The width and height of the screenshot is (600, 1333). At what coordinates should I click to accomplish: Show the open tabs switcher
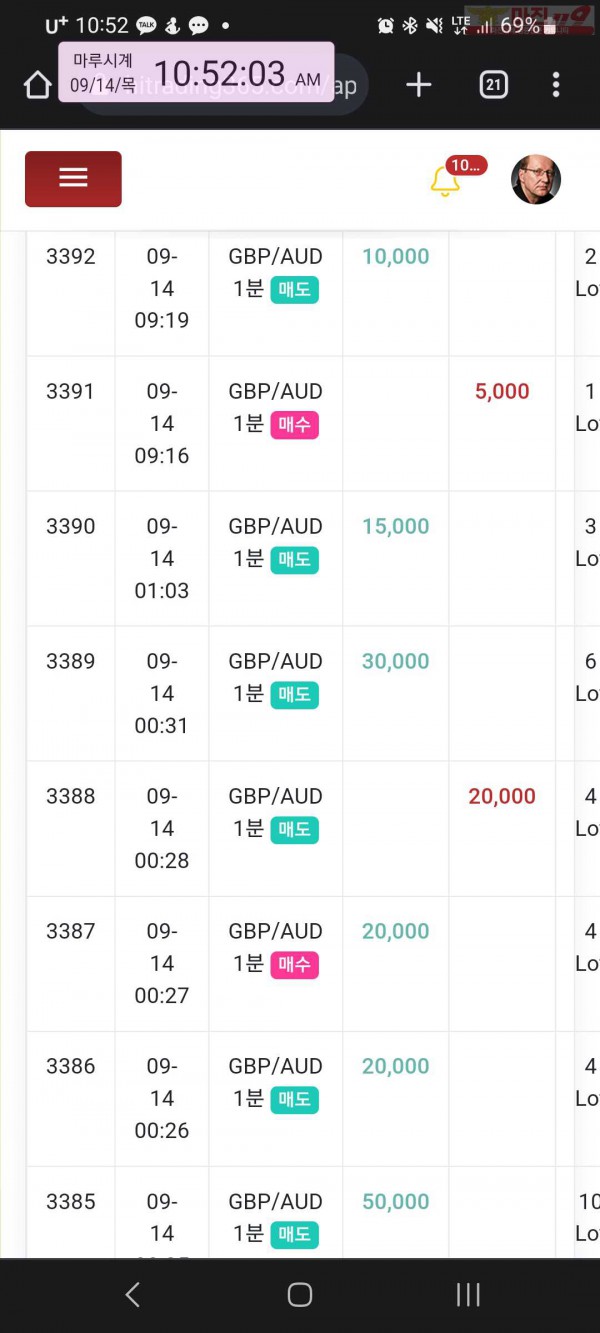[x=493, y=85]
